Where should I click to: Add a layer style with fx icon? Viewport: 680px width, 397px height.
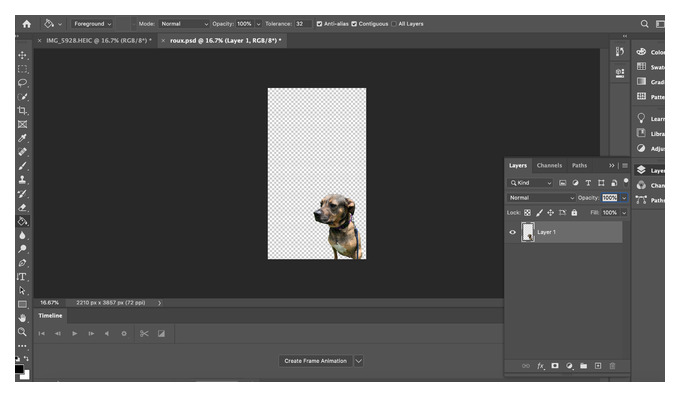click(540, 366)
